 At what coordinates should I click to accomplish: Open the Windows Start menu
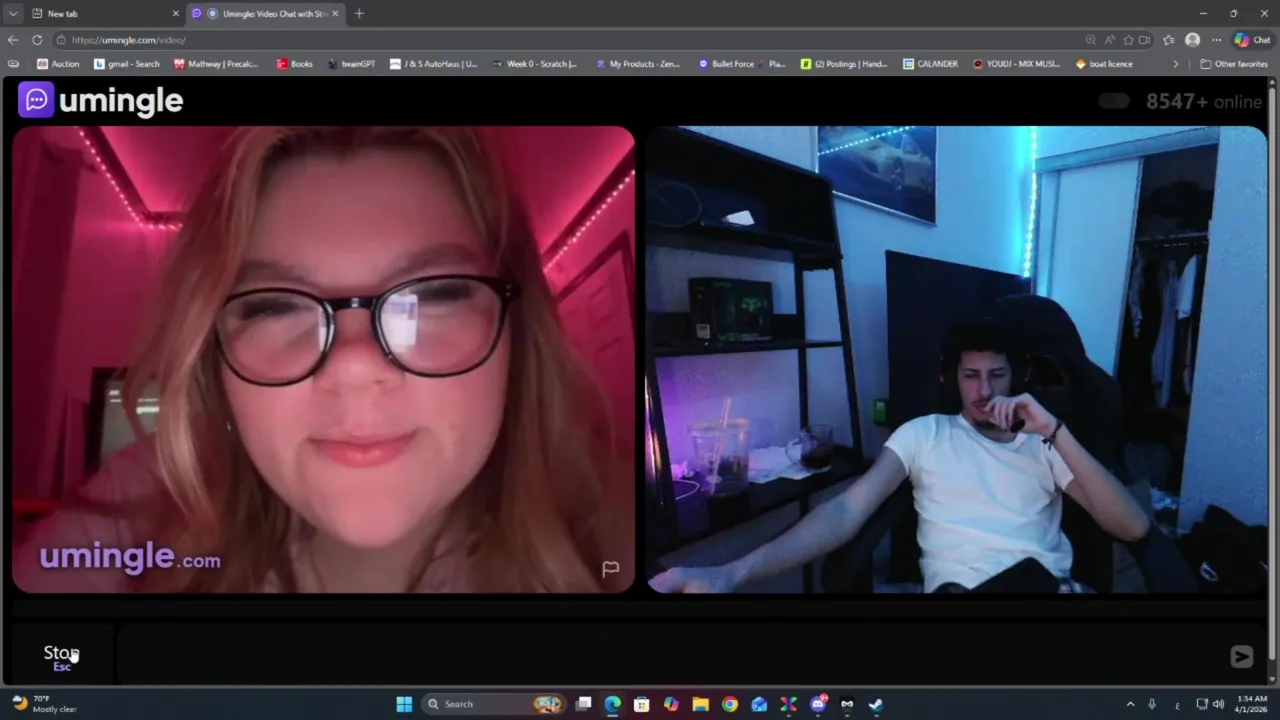click(x=404, y=704)
